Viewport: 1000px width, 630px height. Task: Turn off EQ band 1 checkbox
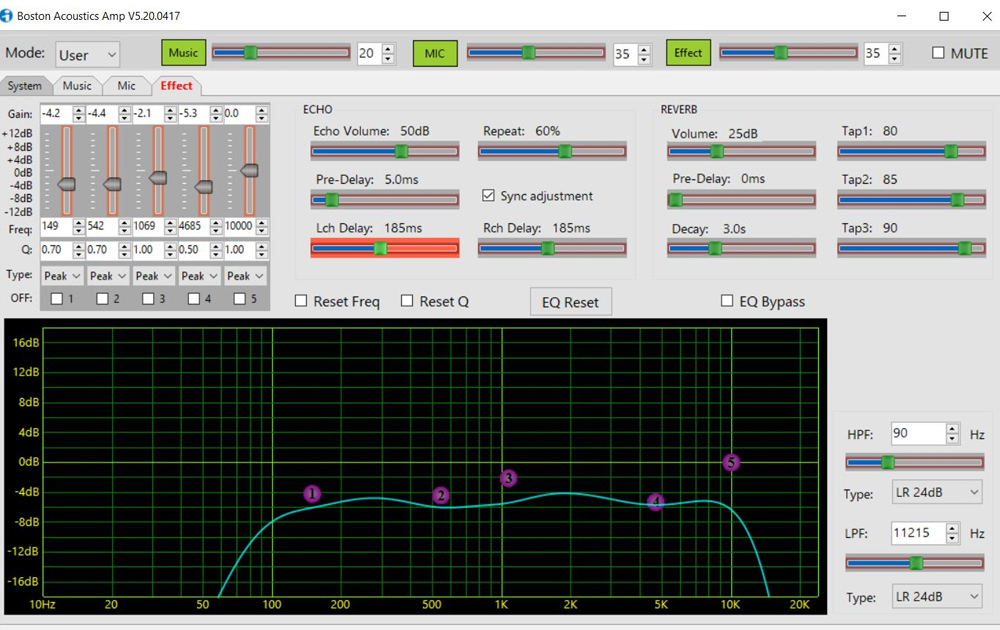57,298
